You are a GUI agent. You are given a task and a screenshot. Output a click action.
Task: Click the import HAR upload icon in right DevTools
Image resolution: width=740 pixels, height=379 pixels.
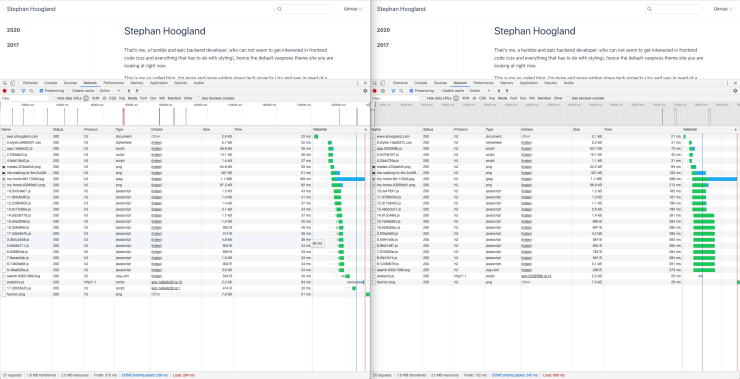(x=499, y=91)
